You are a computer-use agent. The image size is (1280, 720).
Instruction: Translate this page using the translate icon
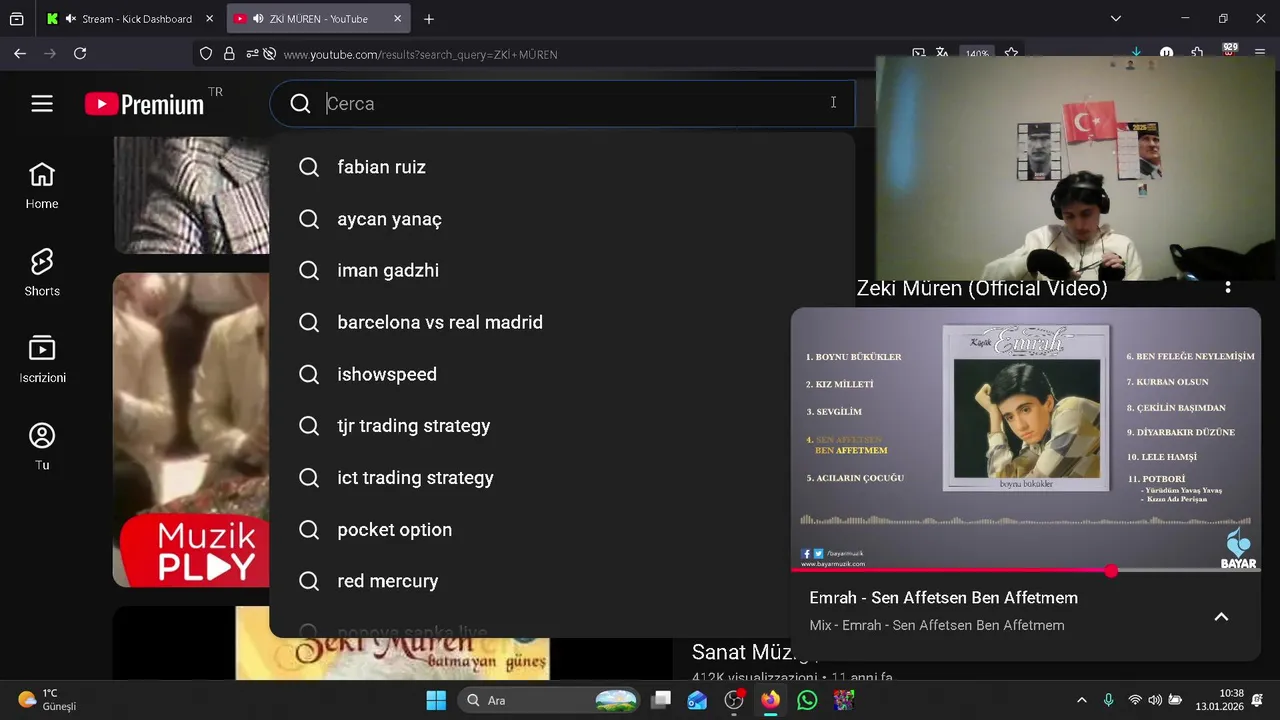(x=942, y=54)
